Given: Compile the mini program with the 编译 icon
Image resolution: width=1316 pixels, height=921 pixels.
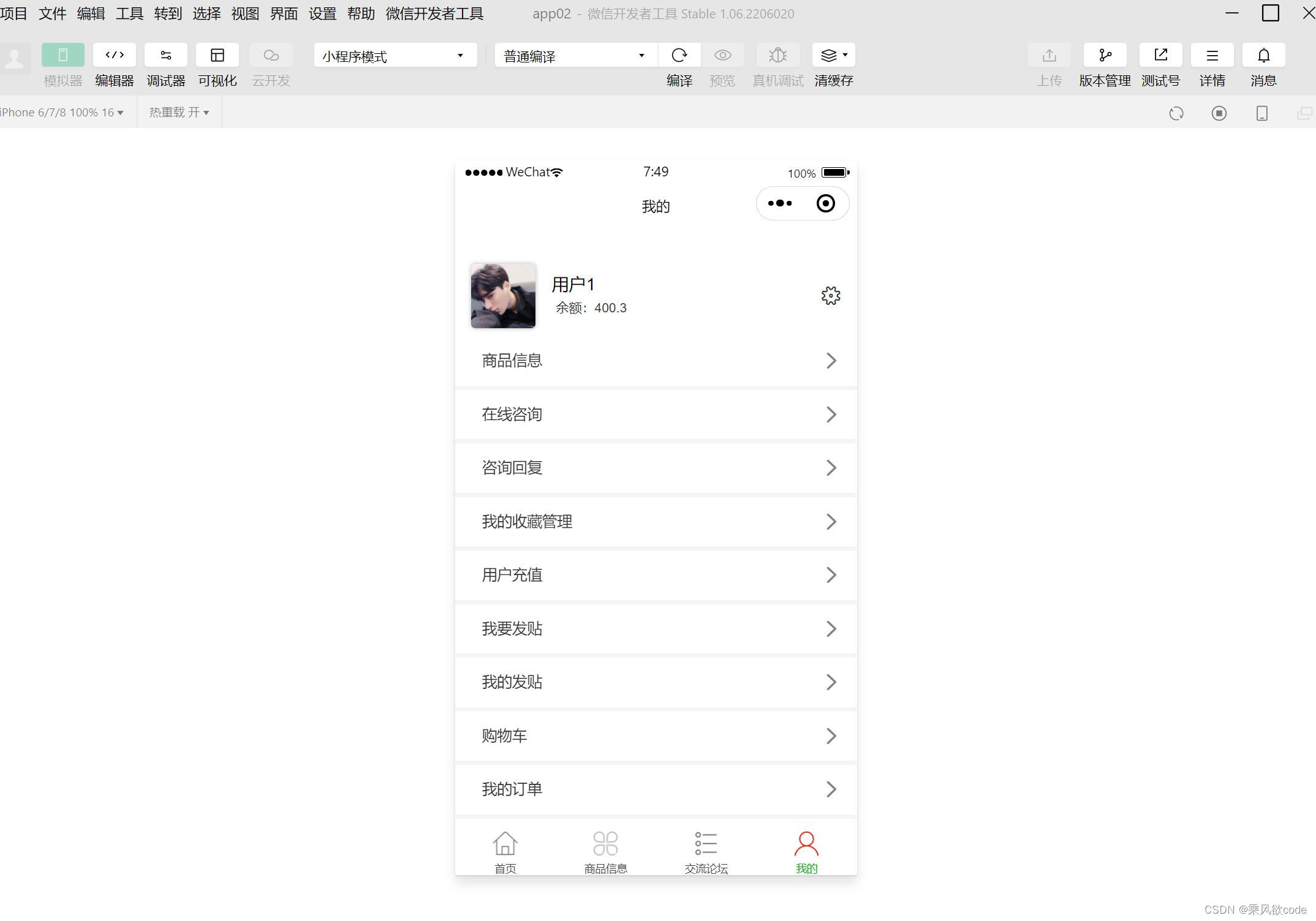Looking at the screenshot, I should click(679, 55).
